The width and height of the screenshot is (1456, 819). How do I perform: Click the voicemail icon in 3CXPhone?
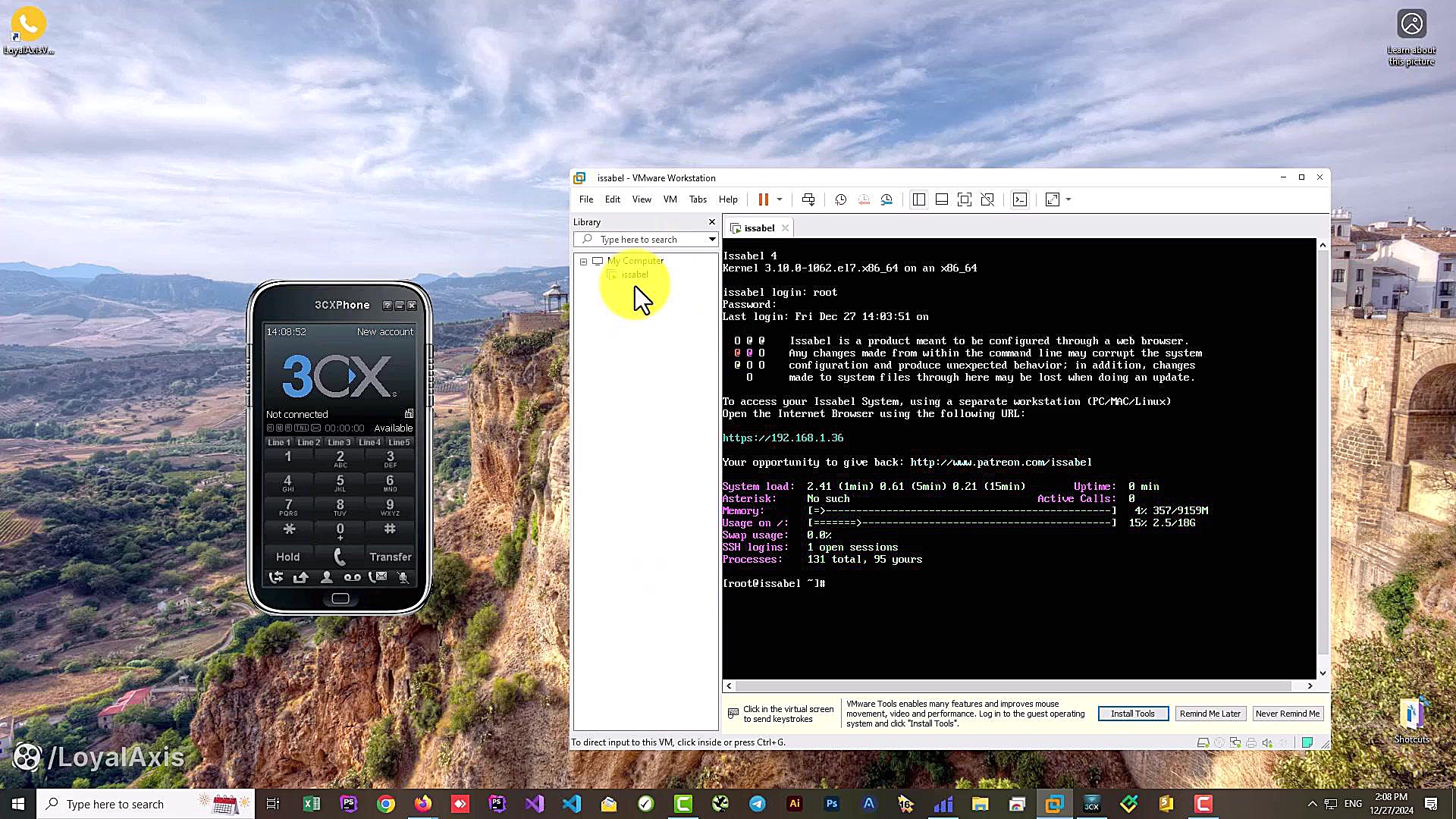click(353, 577)
